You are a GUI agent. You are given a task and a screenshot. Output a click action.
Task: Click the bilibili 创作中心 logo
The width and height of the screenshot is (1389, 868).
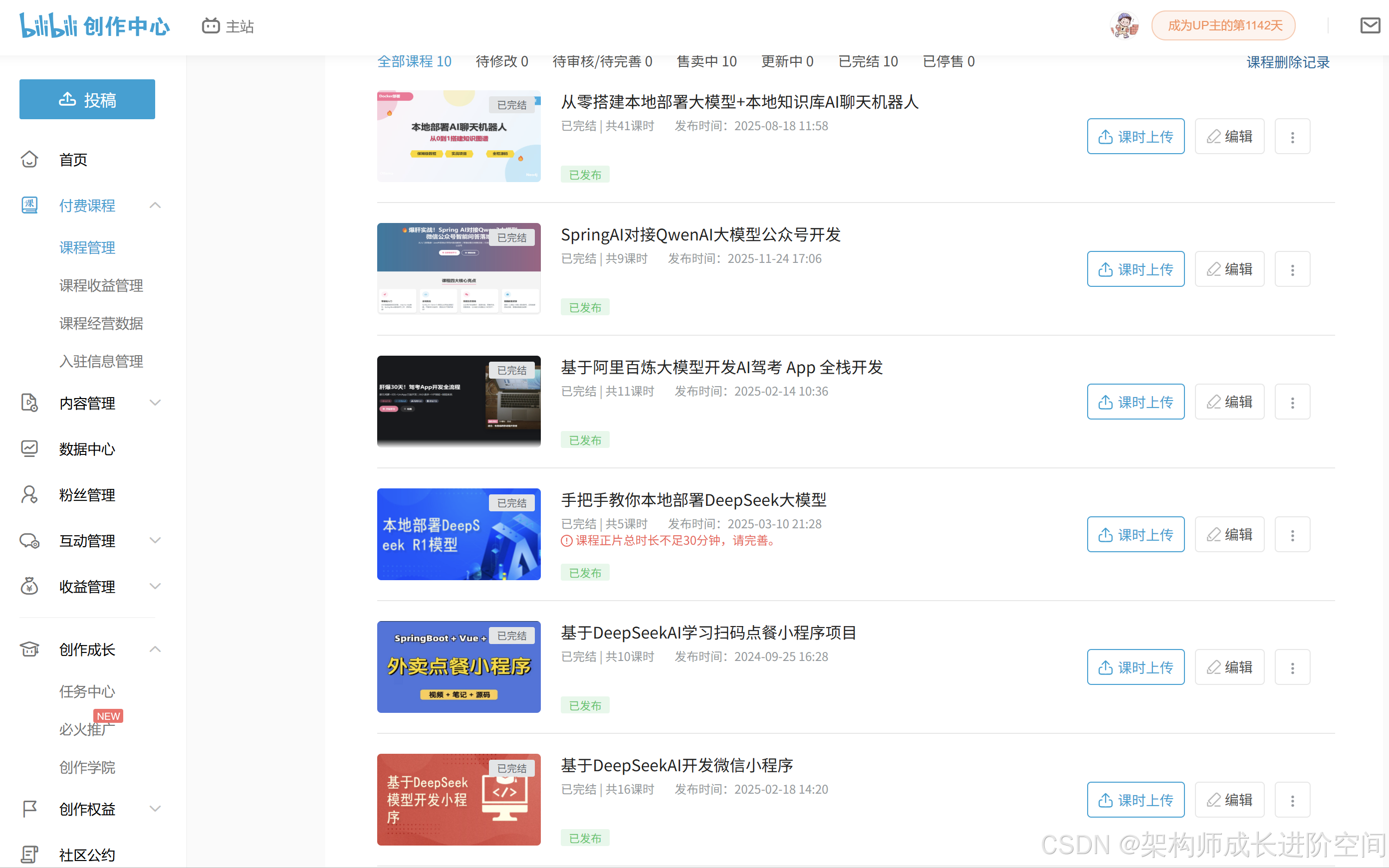95,26
